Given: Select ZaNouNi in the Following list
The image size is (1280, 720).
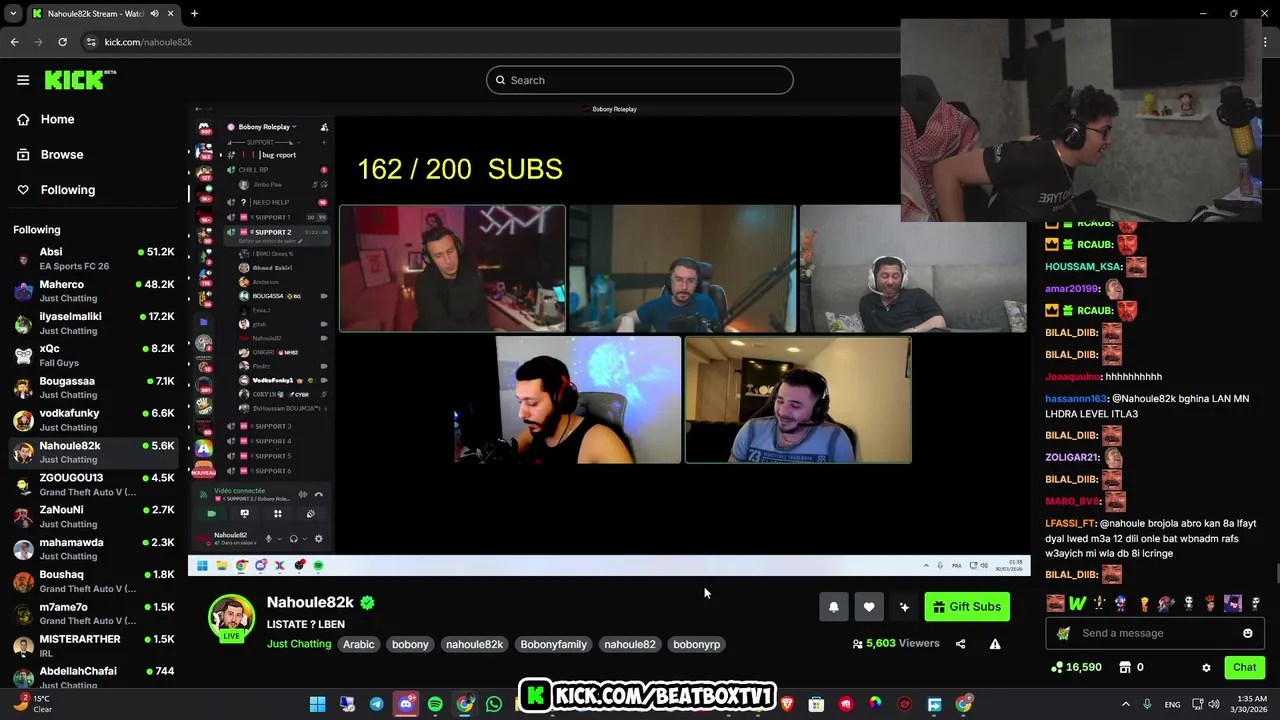Looking at the screenshot, I should [94, 517].
